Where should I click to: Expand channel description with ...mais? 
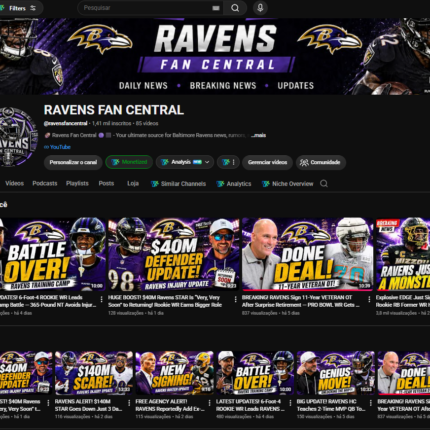(x=258, y=135)
